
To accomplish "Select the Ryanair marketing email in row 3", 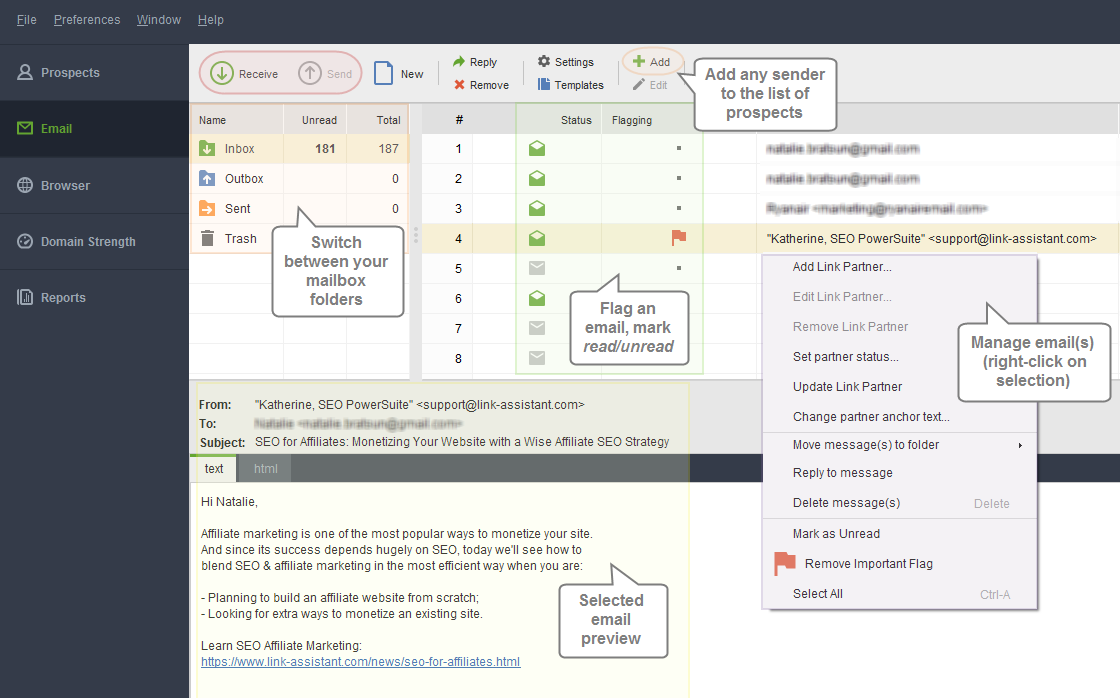I will tap(771, 209).
